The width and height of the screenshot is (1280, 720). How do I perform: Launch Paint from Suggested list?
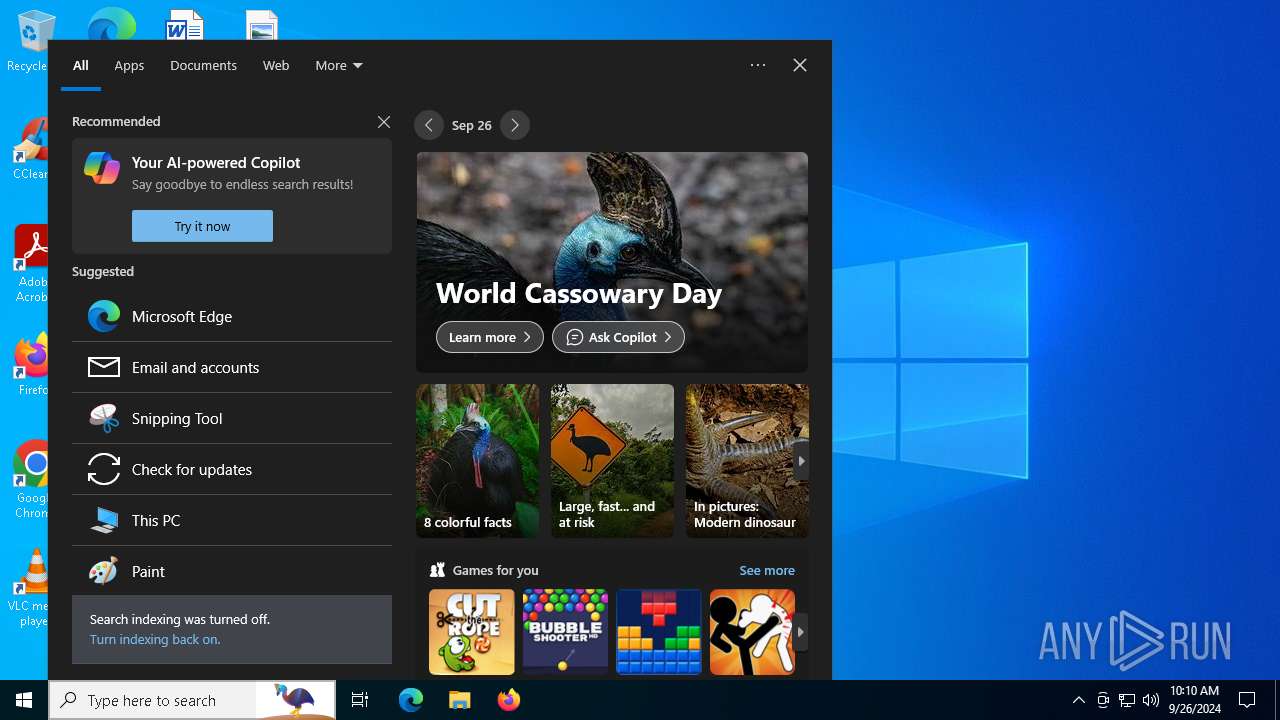coord(232,571)
